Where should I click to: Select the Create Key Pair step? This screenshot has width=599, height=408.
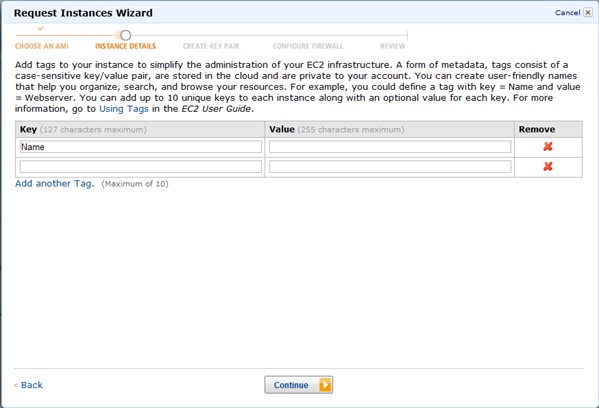click(211, 46)
